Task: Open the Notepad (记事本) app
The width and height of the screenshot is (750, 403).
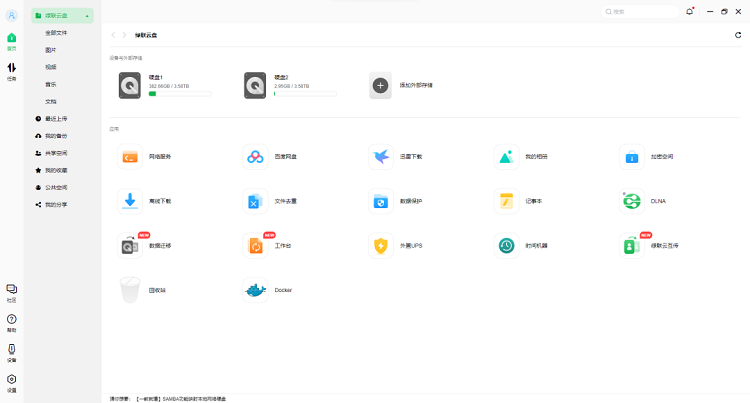Action: (507, 201)
